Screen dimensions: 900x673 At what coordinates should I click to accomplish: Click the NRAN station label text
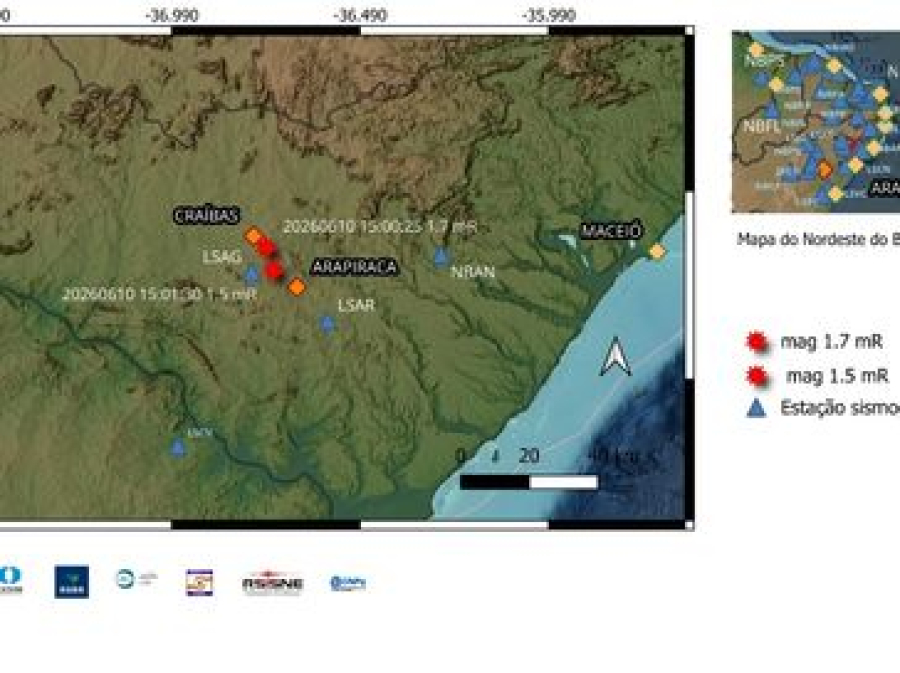(473, 272)
